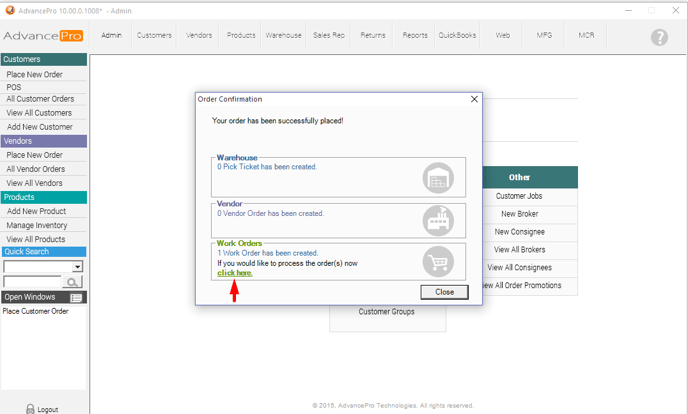Image resolution: width=688 pixels, height=414 pixels.
Task: Open All Customer Orders in sidebar
Action: [x=40, y=99]
